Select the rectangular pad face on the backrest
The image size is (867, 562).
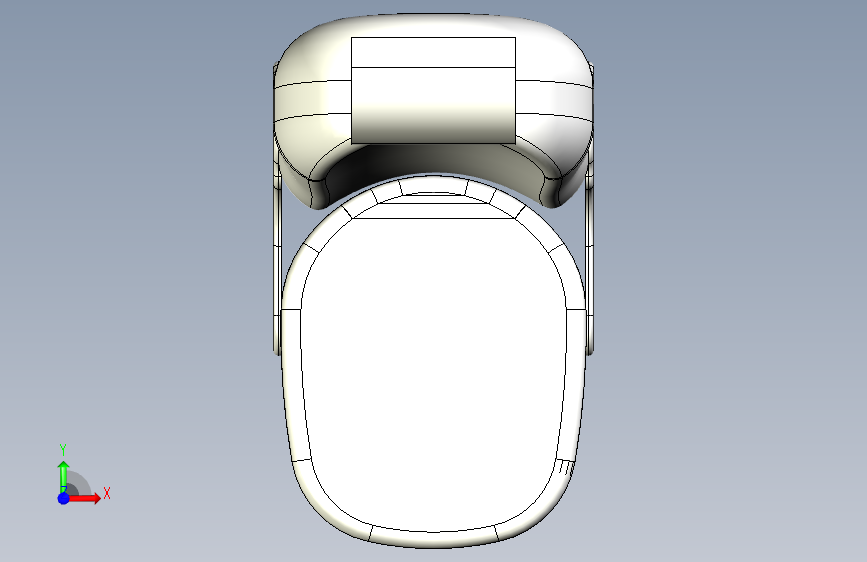[x=434, y=105]
